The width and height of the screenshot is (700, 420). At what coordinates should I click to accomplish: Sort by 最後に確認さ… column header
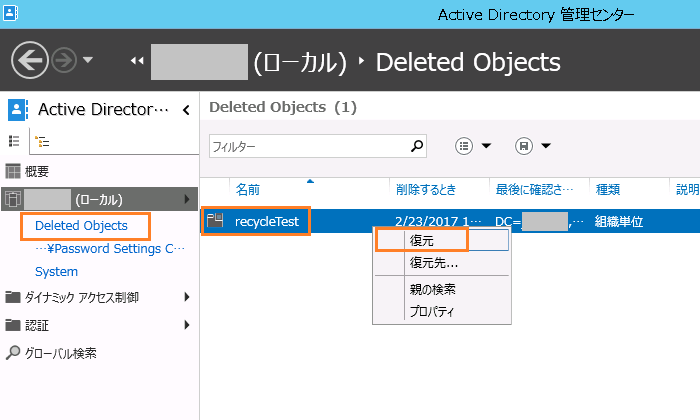point(534,190)
